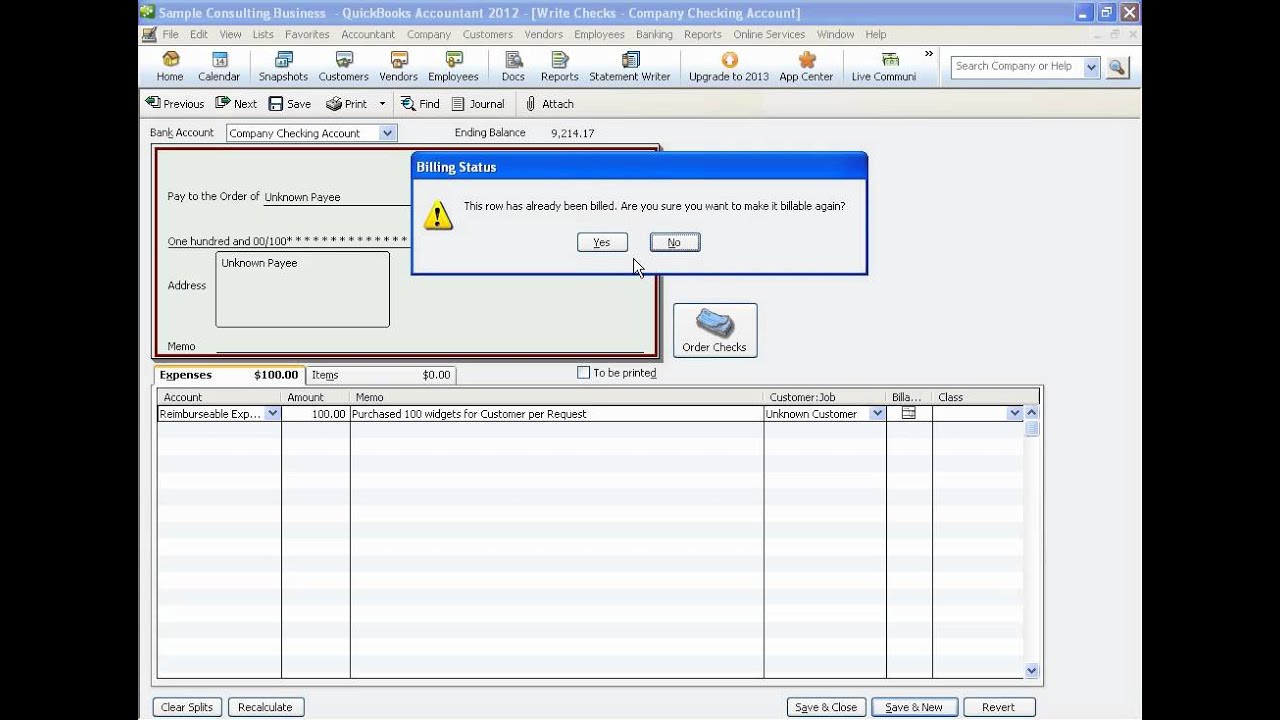The width and height of the screenshot is (1280, 720).
Task: Click the Memo line on the check
Action: click(430, 346)
